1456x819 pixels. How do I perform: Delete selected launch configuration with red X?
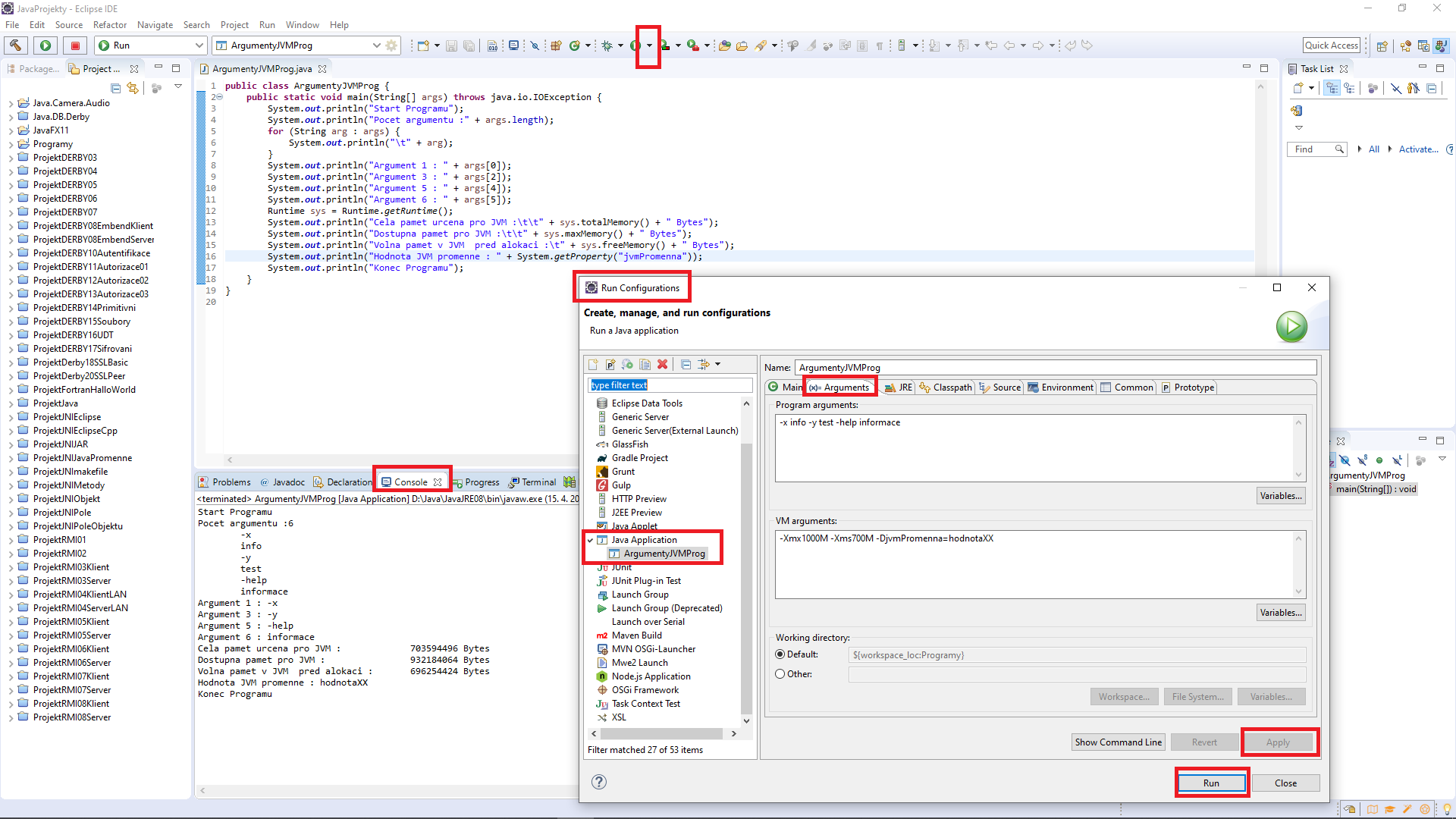click(x=662, y=365)
